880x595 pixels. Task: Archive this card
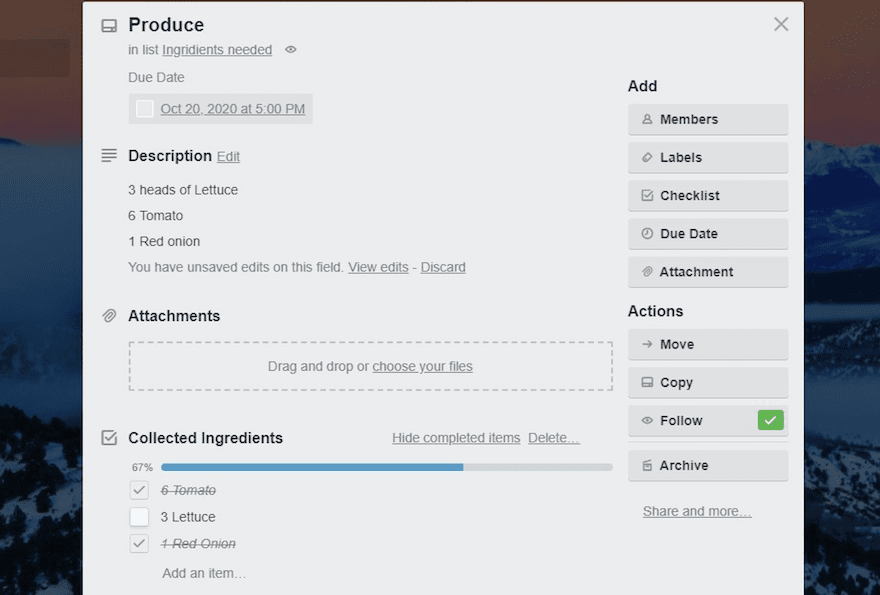[707, 466]
